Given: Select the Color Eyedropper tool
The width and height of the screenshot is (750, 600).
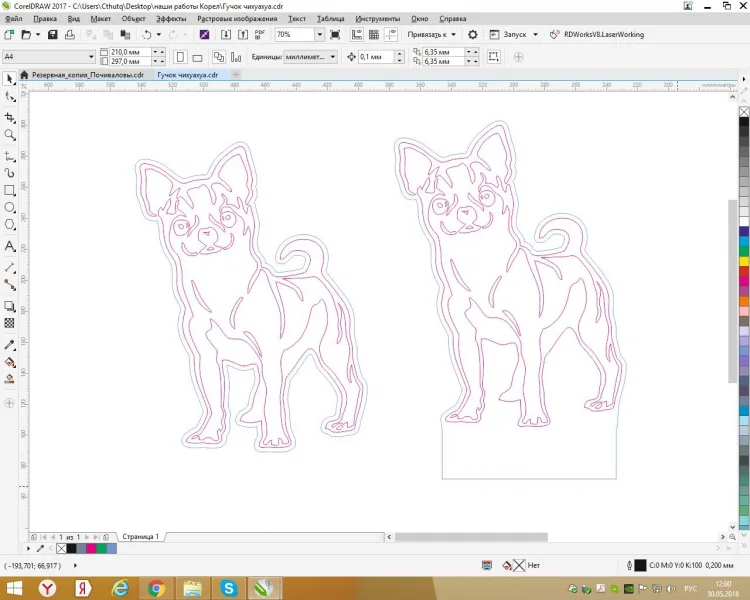Looking at the screenshot, I should point(10,344).
